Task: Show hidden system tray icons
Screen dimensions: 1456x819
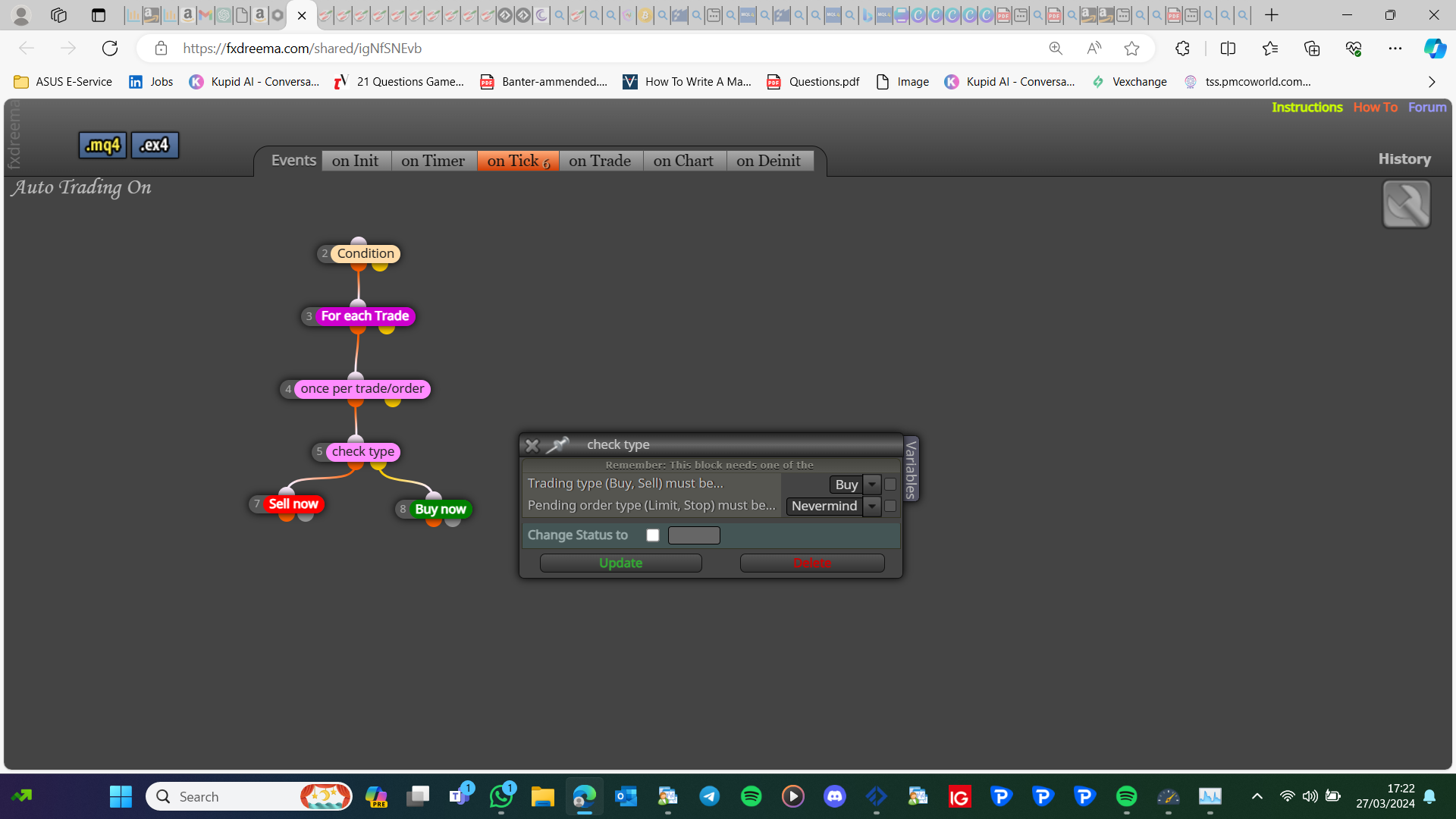Action: click(x=1257, y=796)
